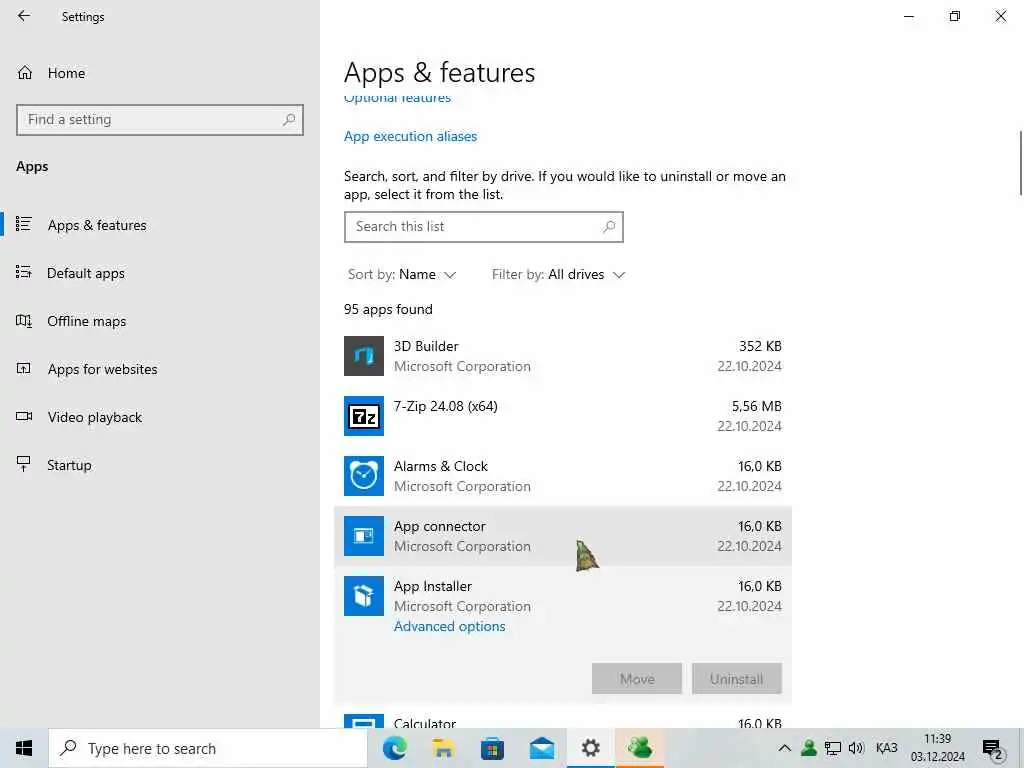Click the Move button for App Installer
1024x768 pixels.
[x=637, y=679]
